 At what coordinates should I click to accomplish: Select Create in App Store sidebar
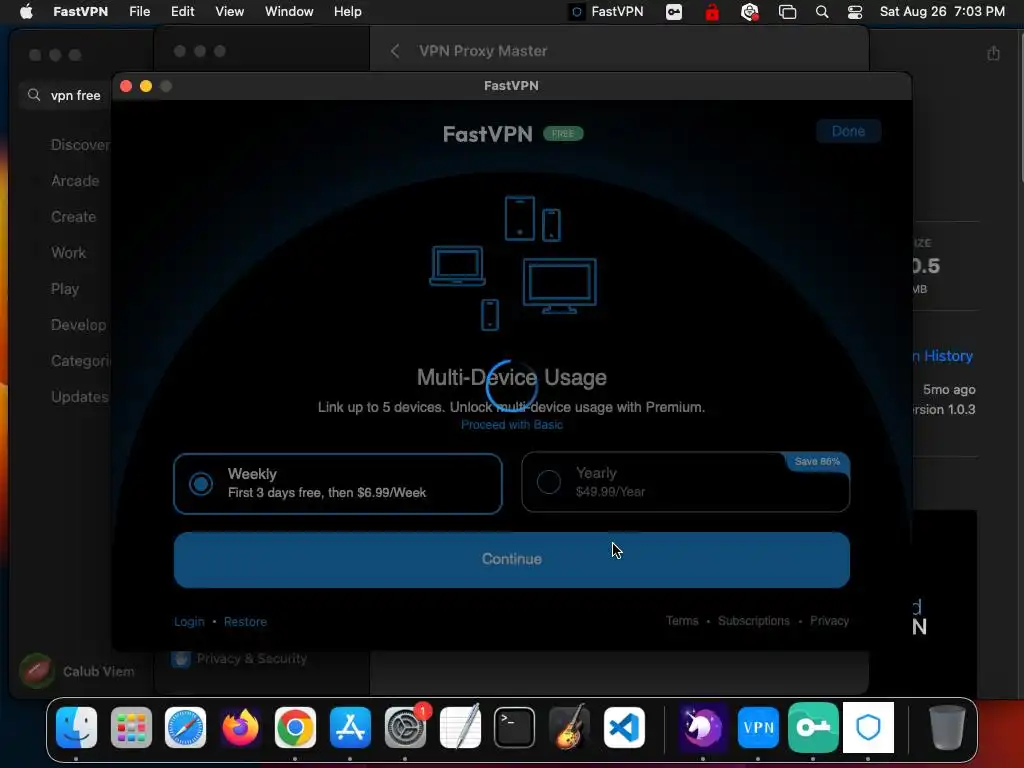coord(73,217)
